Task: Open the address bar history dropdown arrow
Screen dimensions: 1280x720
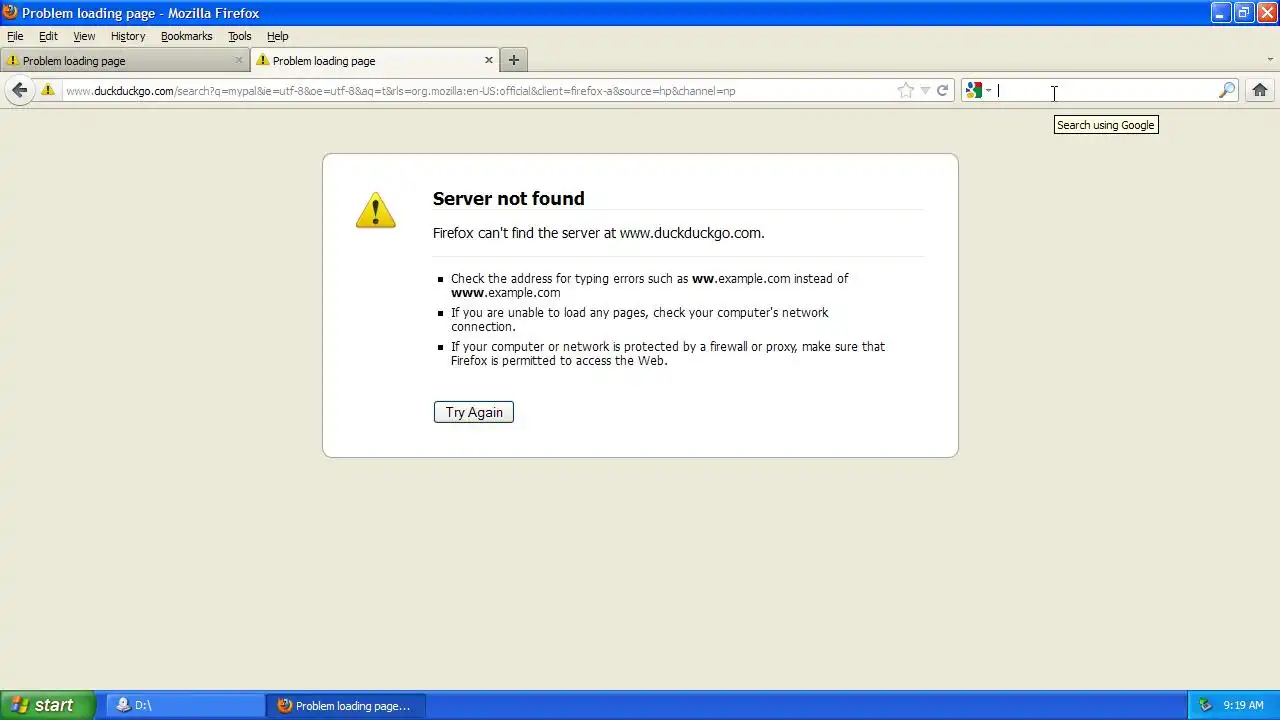Action: (x=926, y=90)
